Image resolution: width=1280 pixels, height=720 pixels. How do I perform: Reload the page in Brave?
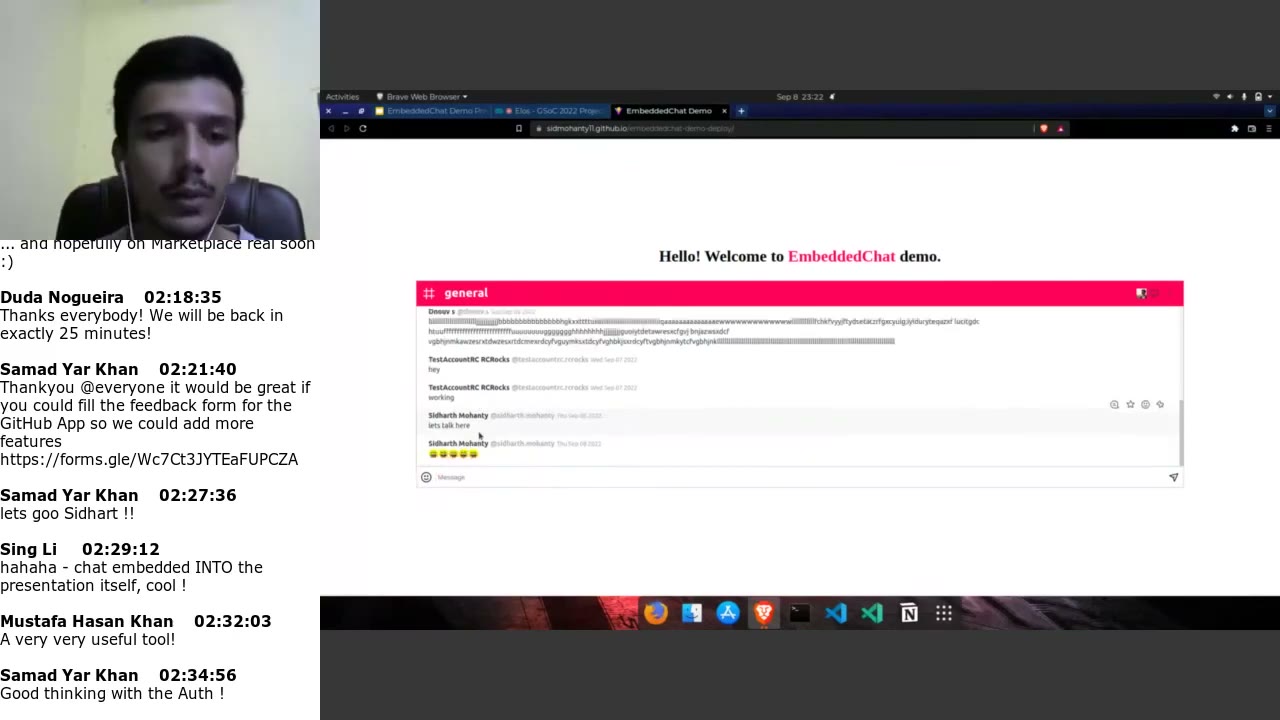coord(362,128)
